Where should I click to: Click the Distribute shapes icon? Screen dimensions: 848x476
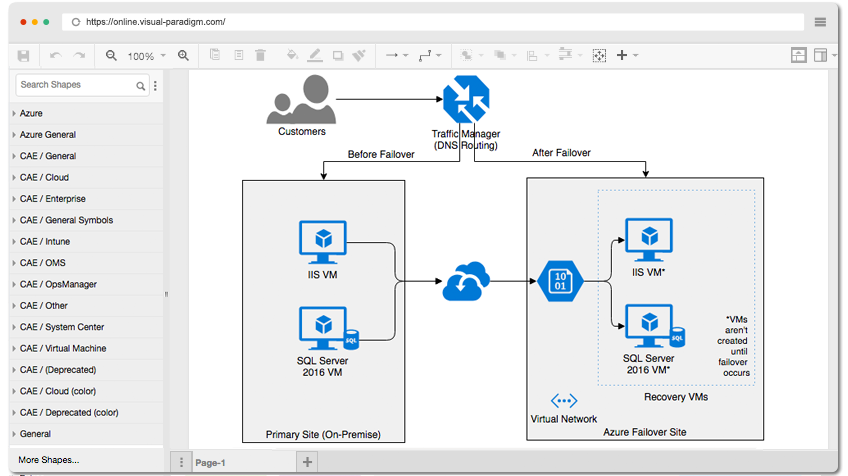point(565,55)
